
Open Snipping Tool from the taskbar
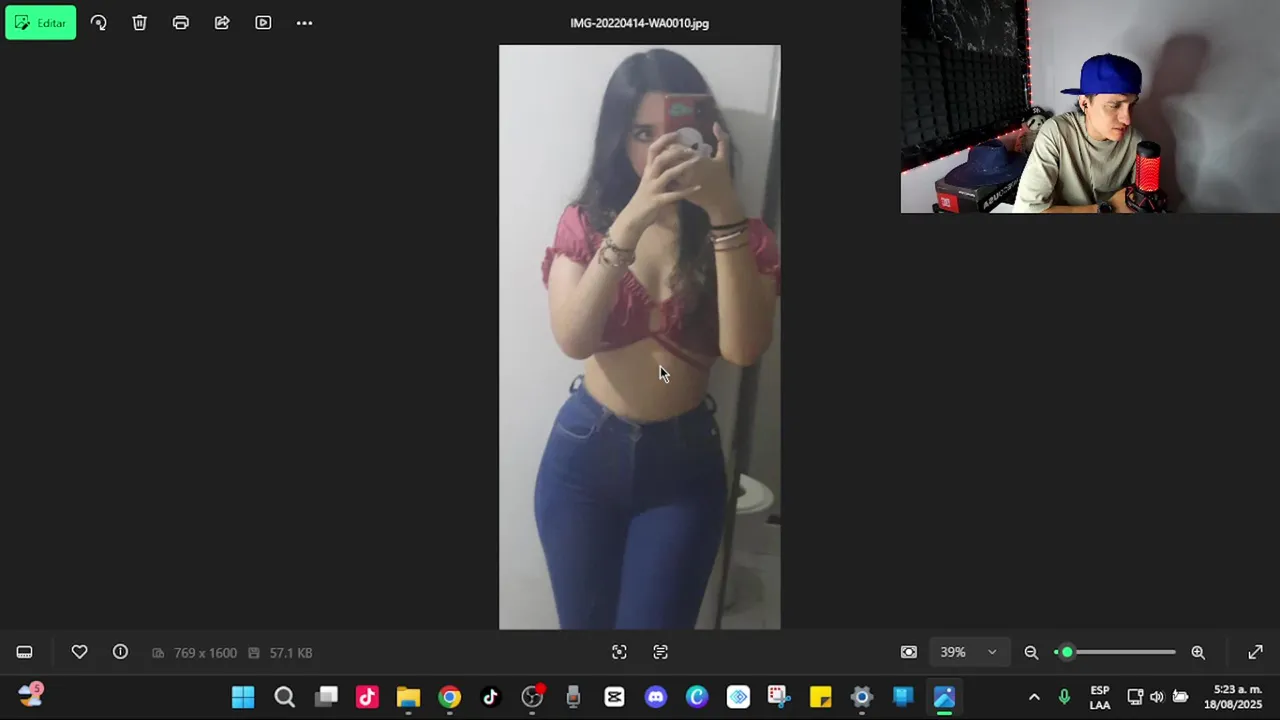[x=778, y=697]
